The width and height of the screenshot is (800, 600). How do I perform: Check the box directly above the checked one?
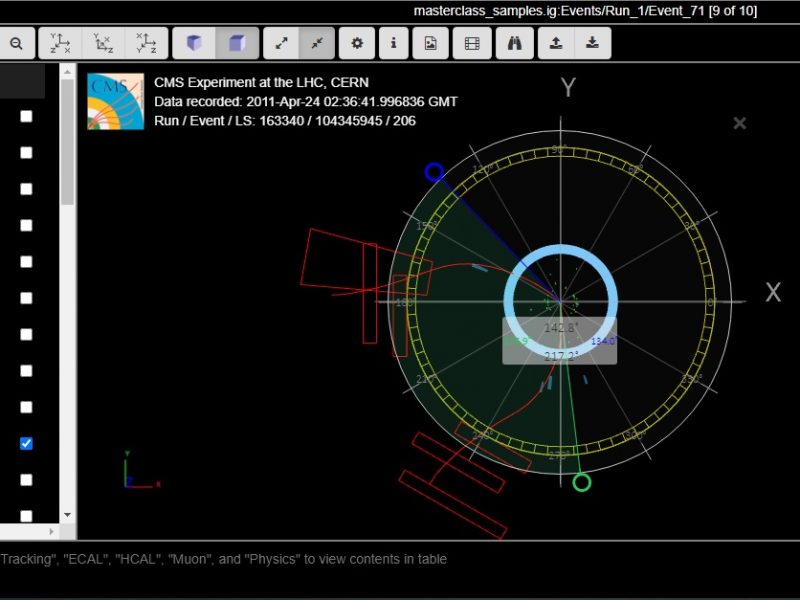pyautogui.click(x=27, y=407)
